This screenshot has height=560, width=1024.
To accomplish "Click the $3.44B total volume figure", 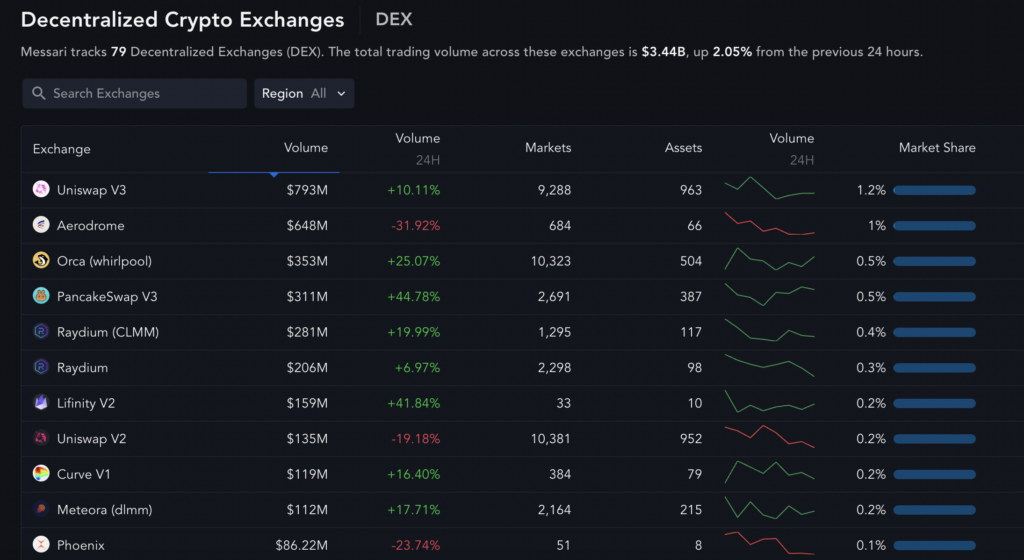I will click(664, 52).
